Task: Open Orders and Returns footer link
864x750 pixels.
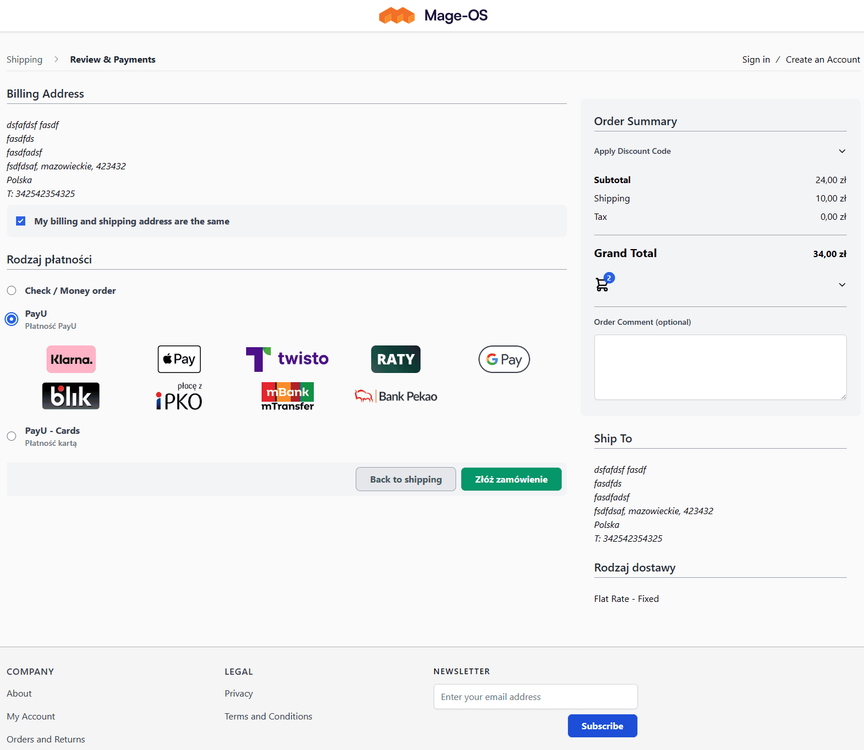Action: coord(46,740)
